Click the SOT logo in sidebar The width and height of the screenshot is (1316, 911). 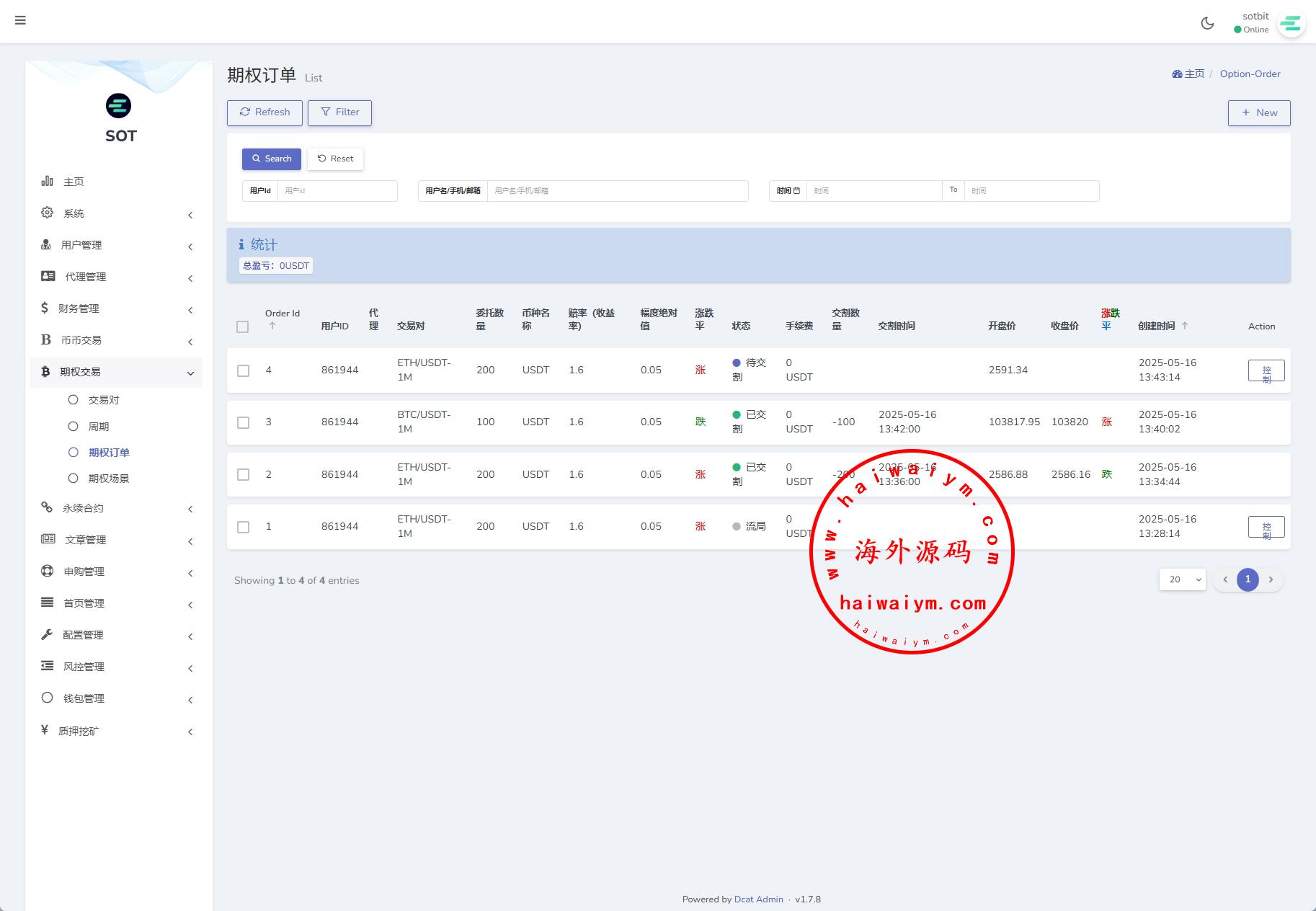click(x=119, y=106)
